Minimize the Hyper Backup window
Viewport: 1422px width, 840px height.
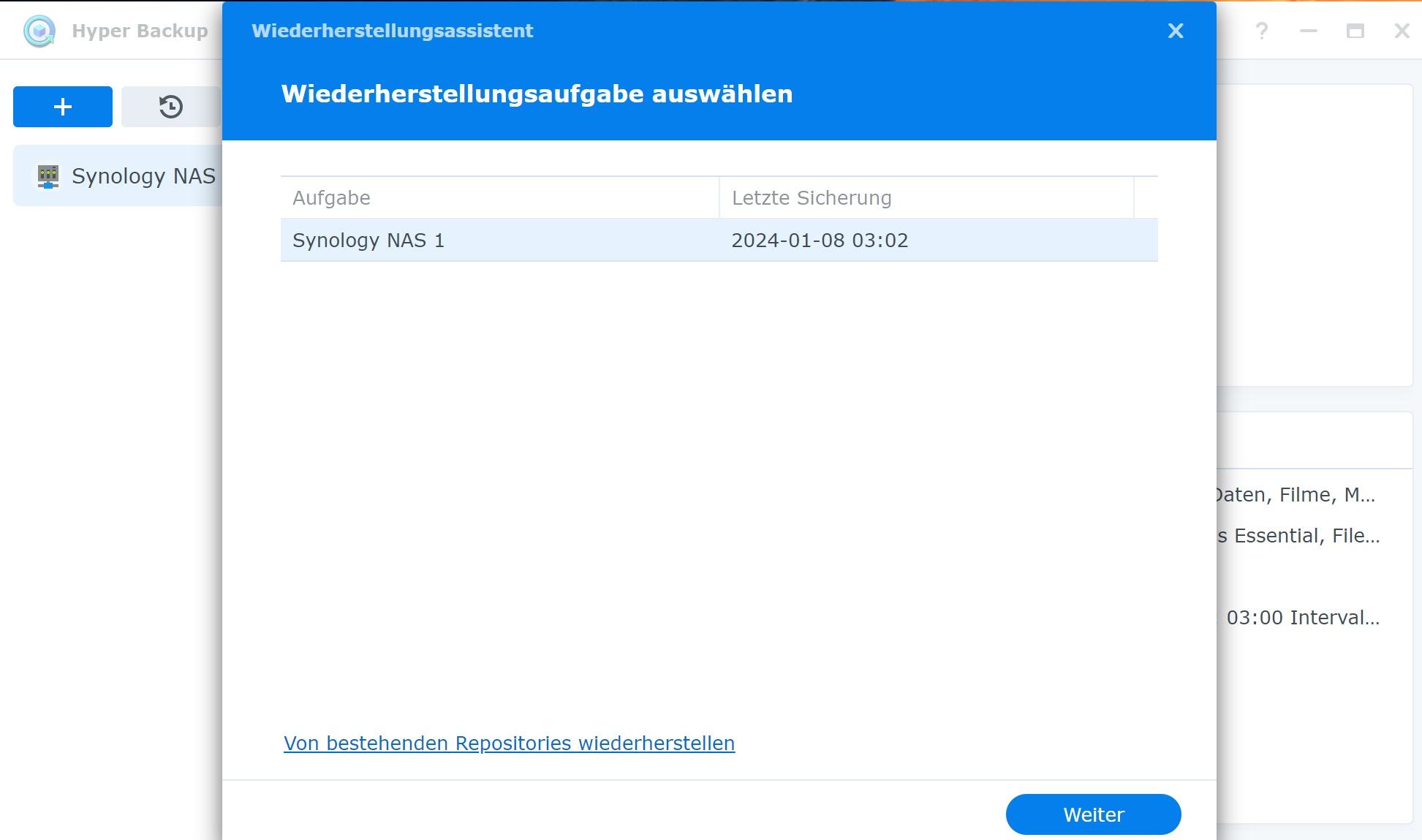tap(1309, 31)
